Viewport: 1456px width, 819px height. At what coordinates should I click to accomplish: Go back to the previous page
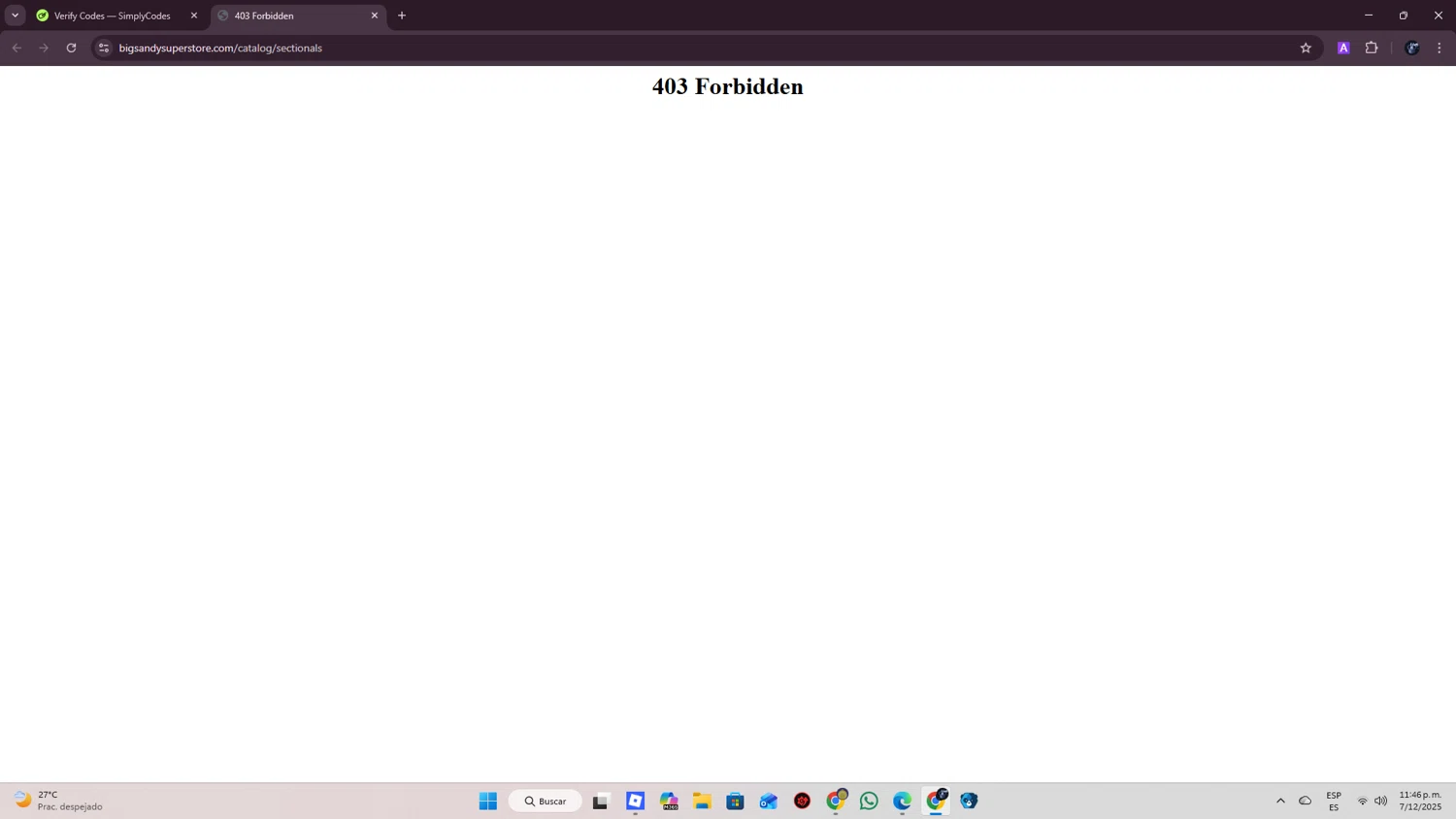tap(17, 48)
